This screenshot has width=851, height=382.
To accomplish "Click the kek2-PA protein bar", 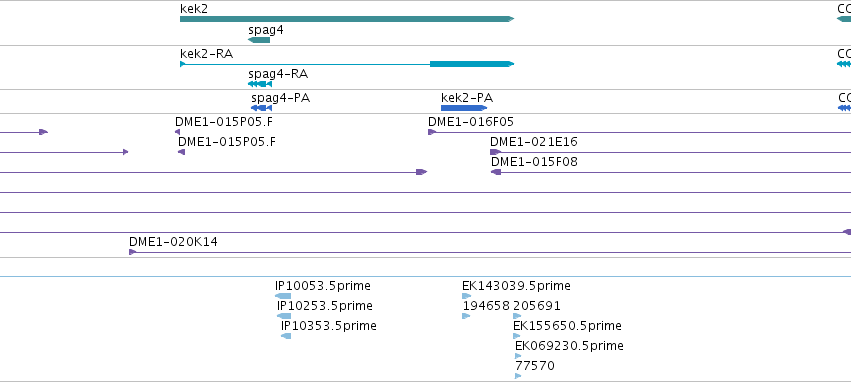I will [464, 108].
